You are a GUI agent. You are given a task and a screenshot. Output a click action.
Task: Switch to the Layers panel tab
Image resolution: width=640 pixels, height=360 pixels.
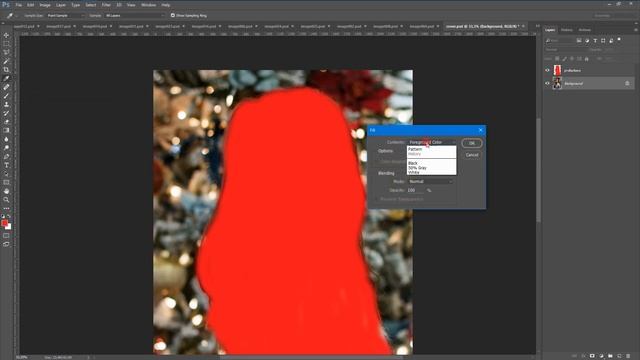550,30
